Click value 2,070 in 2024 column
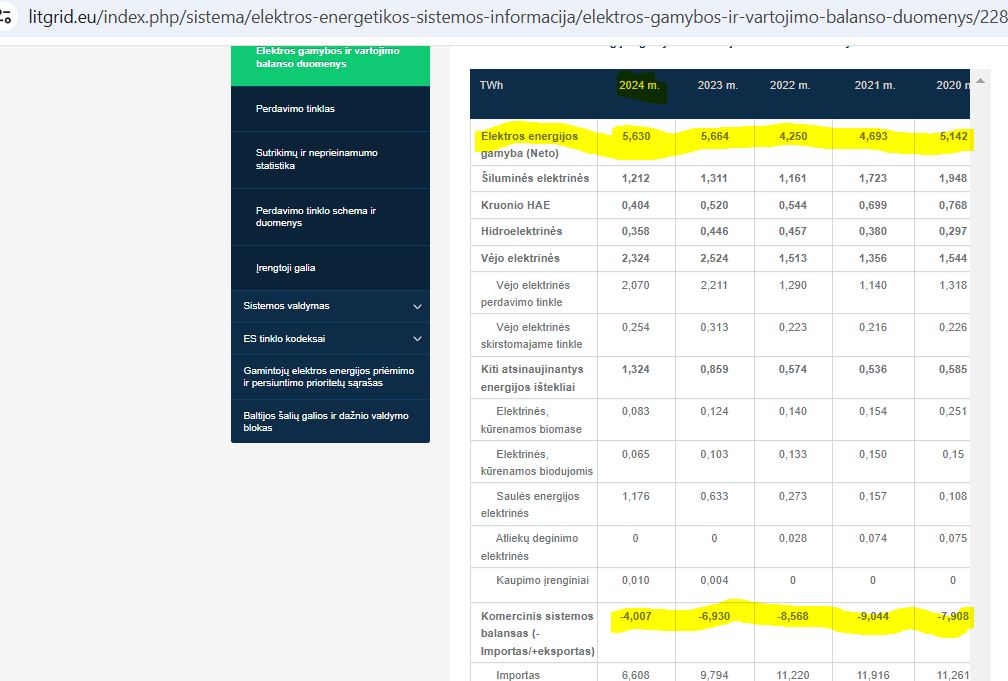1008x681 pixels. click(635, 285)
